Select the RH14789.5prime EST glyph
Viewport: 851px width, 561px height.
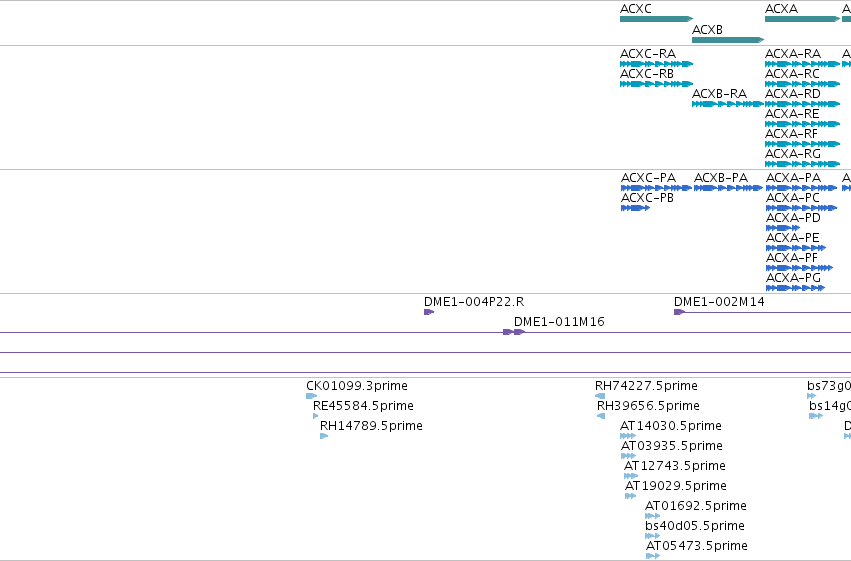324,436
